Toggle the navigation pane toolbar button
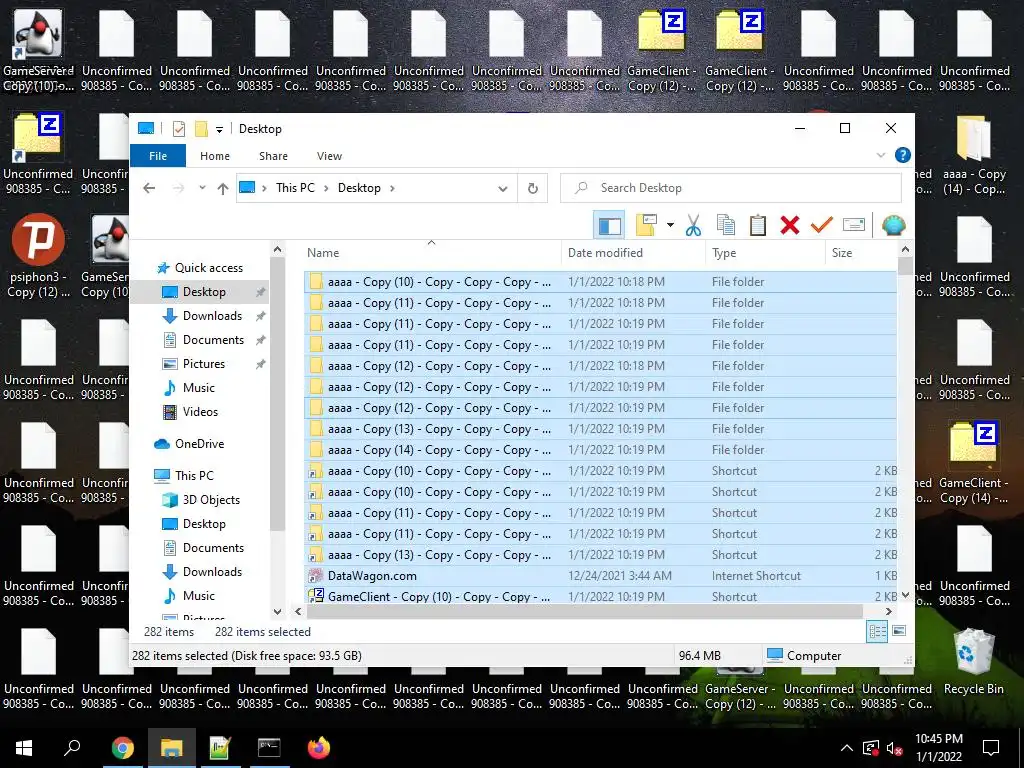The image size is (1024, 768). pos(609,226)
